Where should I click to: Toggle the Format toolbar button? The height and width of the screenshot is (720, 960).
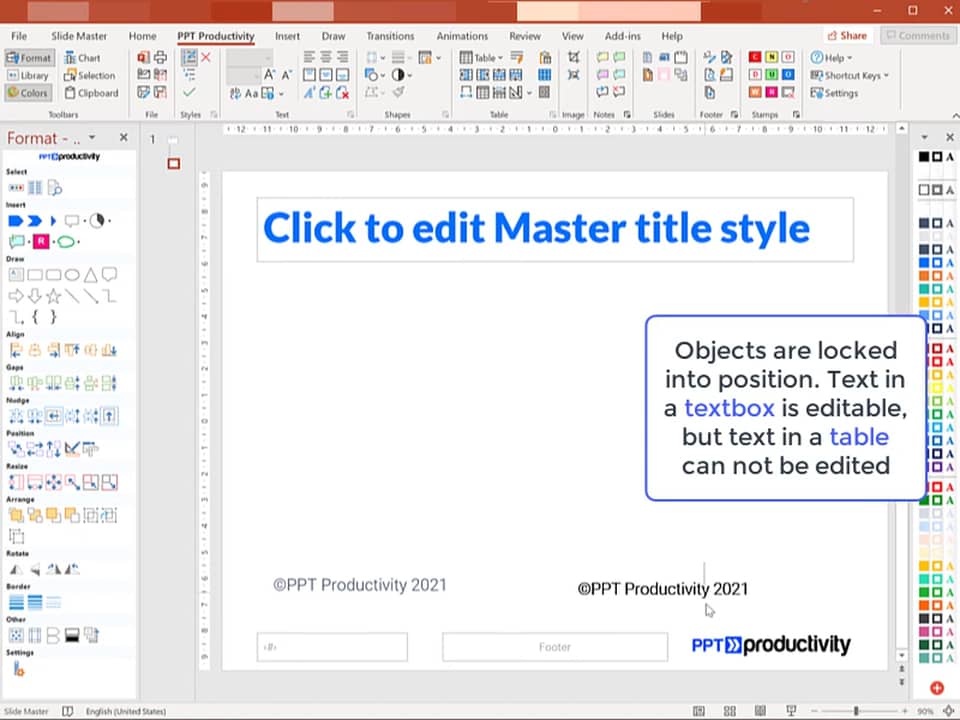tap(29, 58)
